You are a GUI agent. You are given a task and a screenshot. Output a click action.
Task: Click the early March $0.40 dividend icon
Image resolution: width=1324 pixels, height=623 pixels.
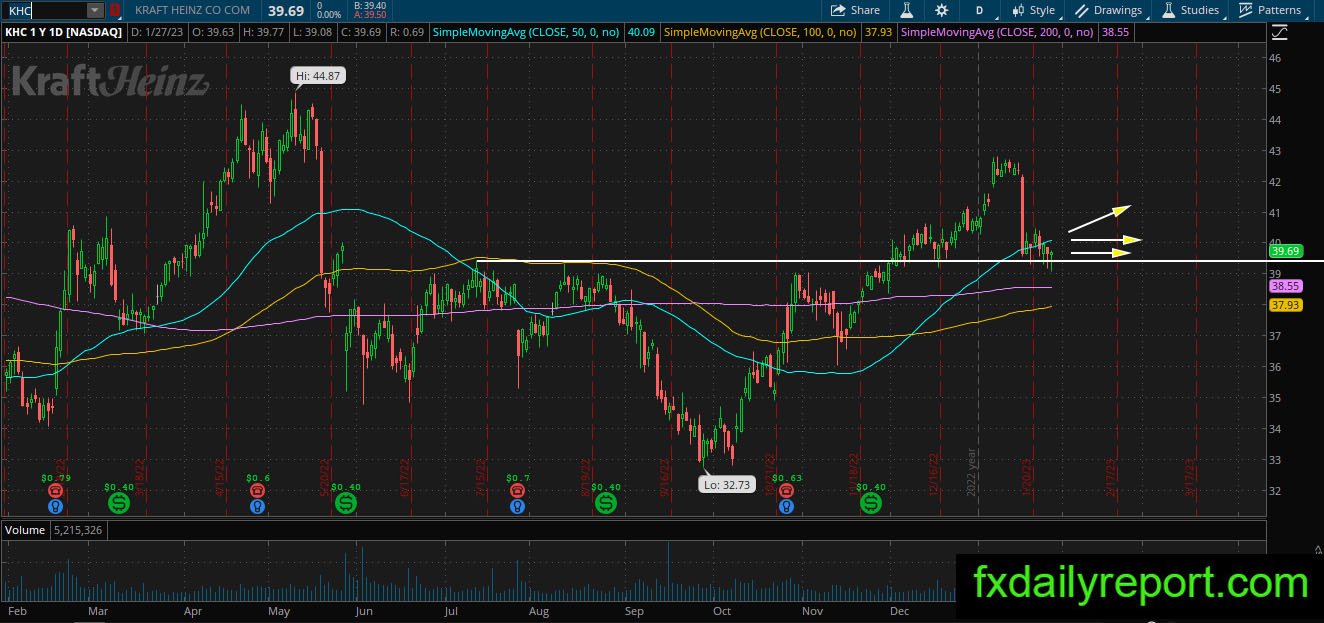(x=119, y=502)
